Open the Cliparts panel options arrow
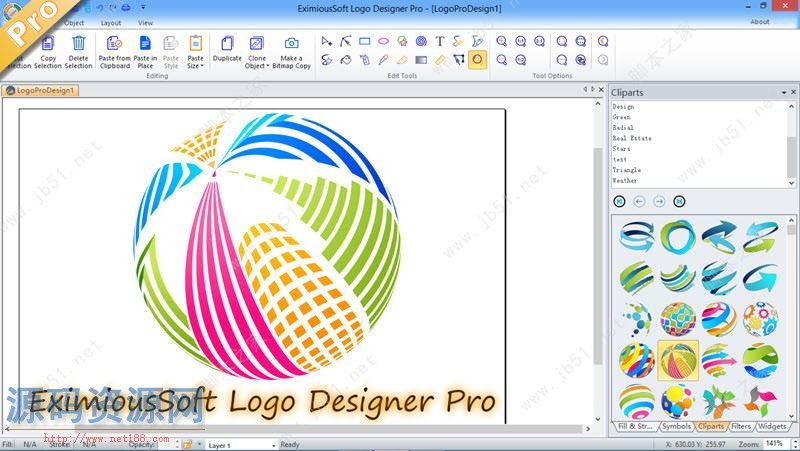Screen dimensions: 800x451 pyautogui.click(x=784, y=92)
